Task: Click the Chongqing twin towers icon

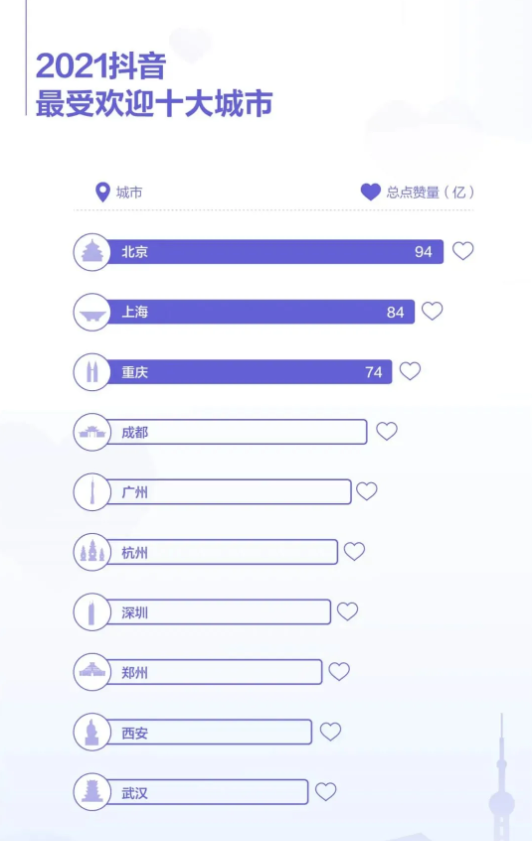Action: point(92,372)
